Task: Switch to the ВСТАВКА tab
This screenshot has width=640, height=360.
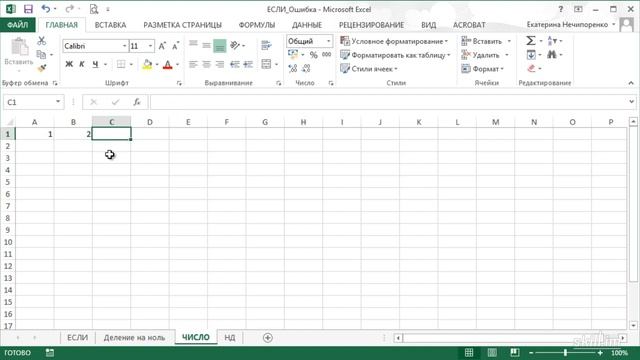Action: (x=110, y=25)
